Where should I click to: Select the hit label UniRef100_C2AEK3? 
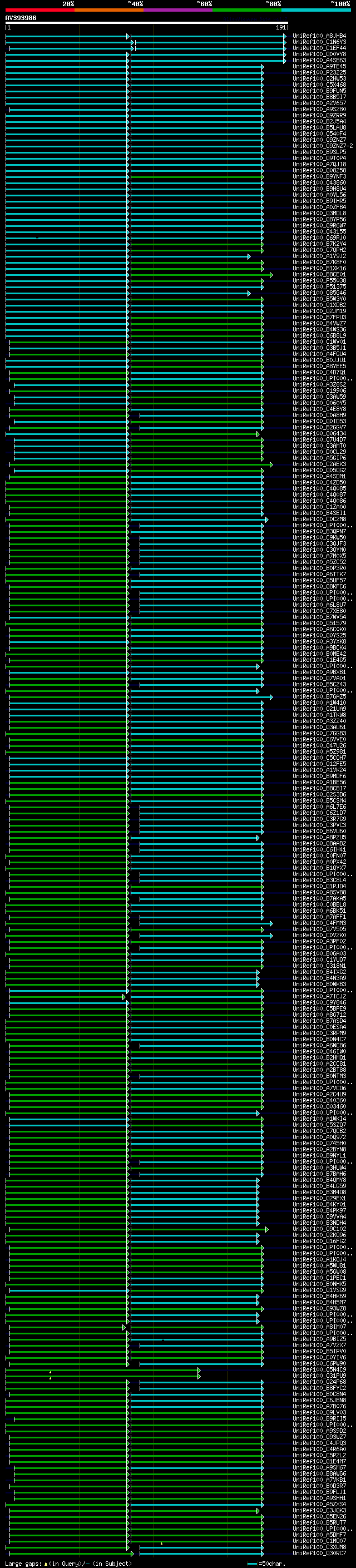click(319, 464)
